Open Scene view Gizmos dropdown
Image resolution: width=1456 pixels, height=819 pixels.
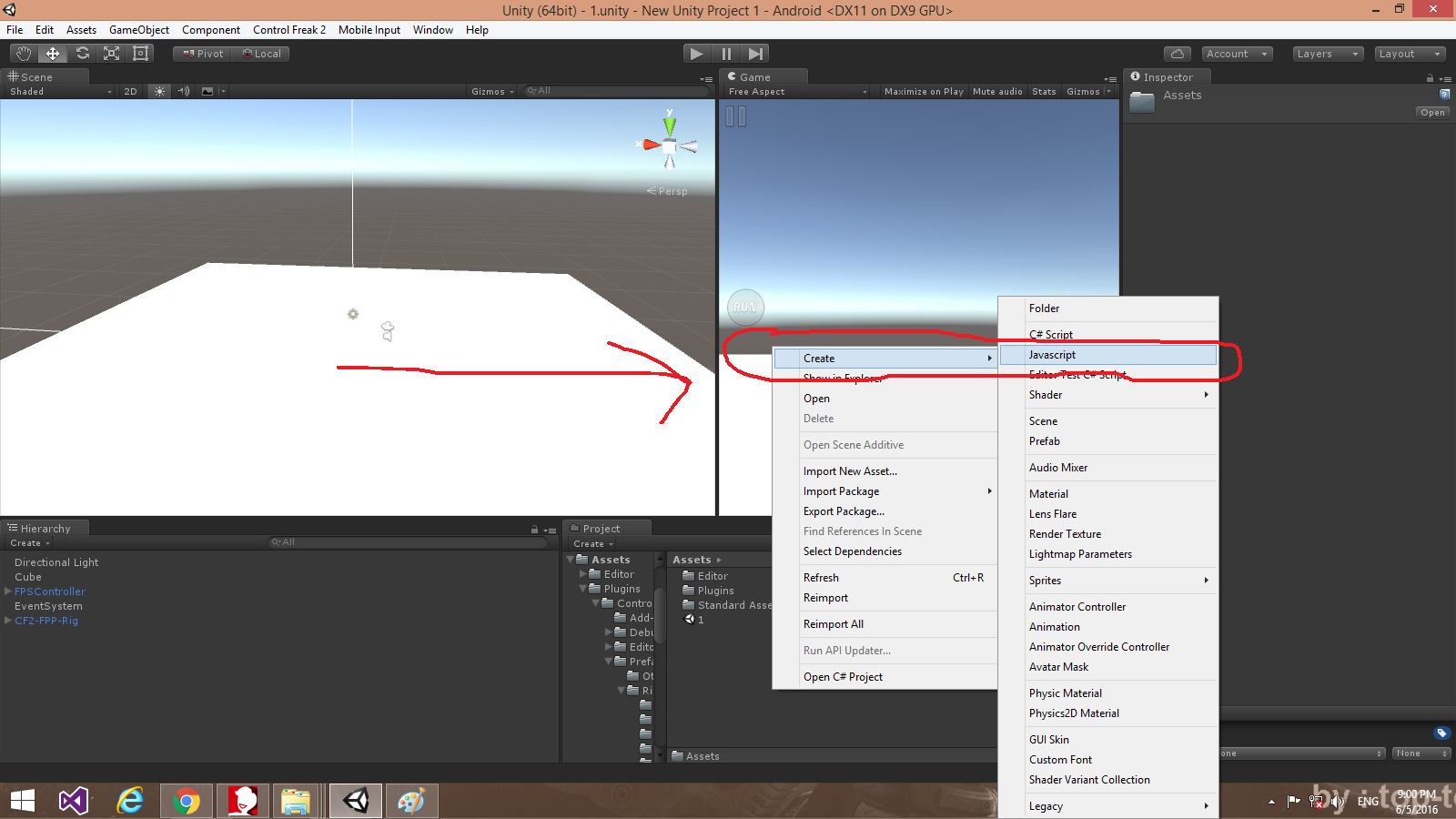coord(492,91)
